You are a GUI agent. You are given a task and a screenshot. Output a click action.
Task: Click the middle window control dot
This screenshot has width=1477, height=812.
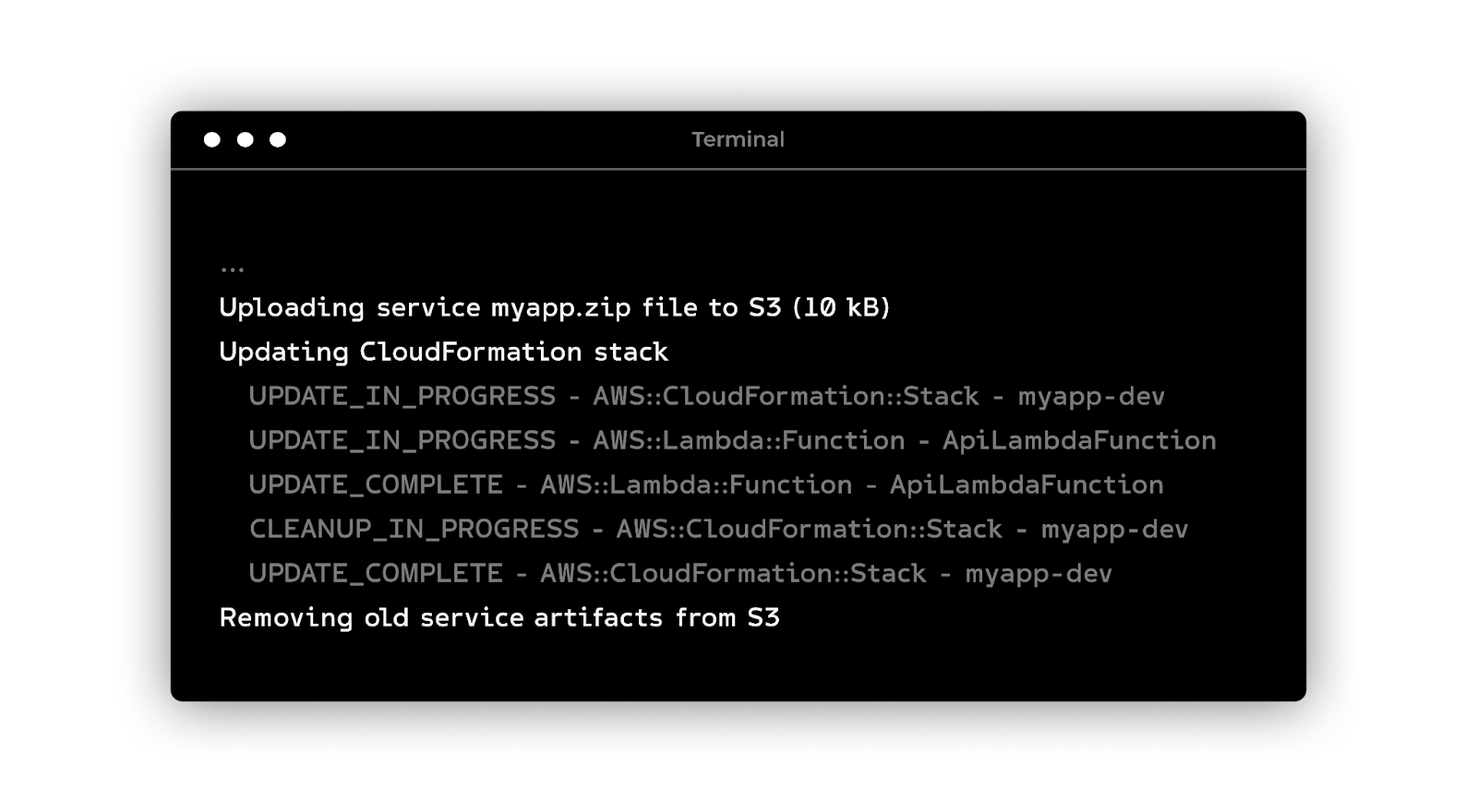pos(246,139)
